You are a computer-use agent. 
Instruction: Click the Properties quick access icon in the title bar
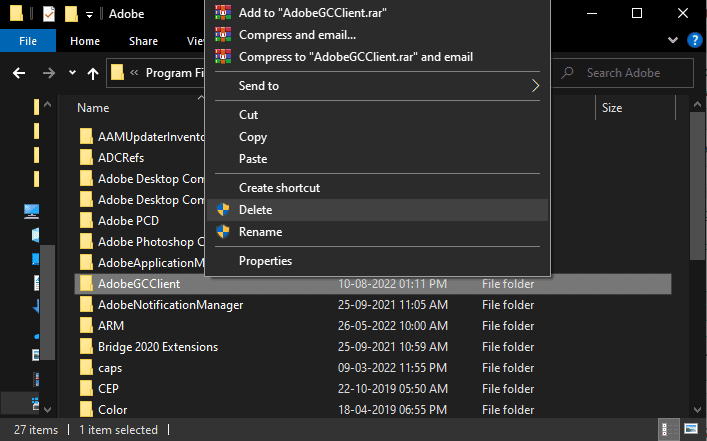(x=49, y=14)
